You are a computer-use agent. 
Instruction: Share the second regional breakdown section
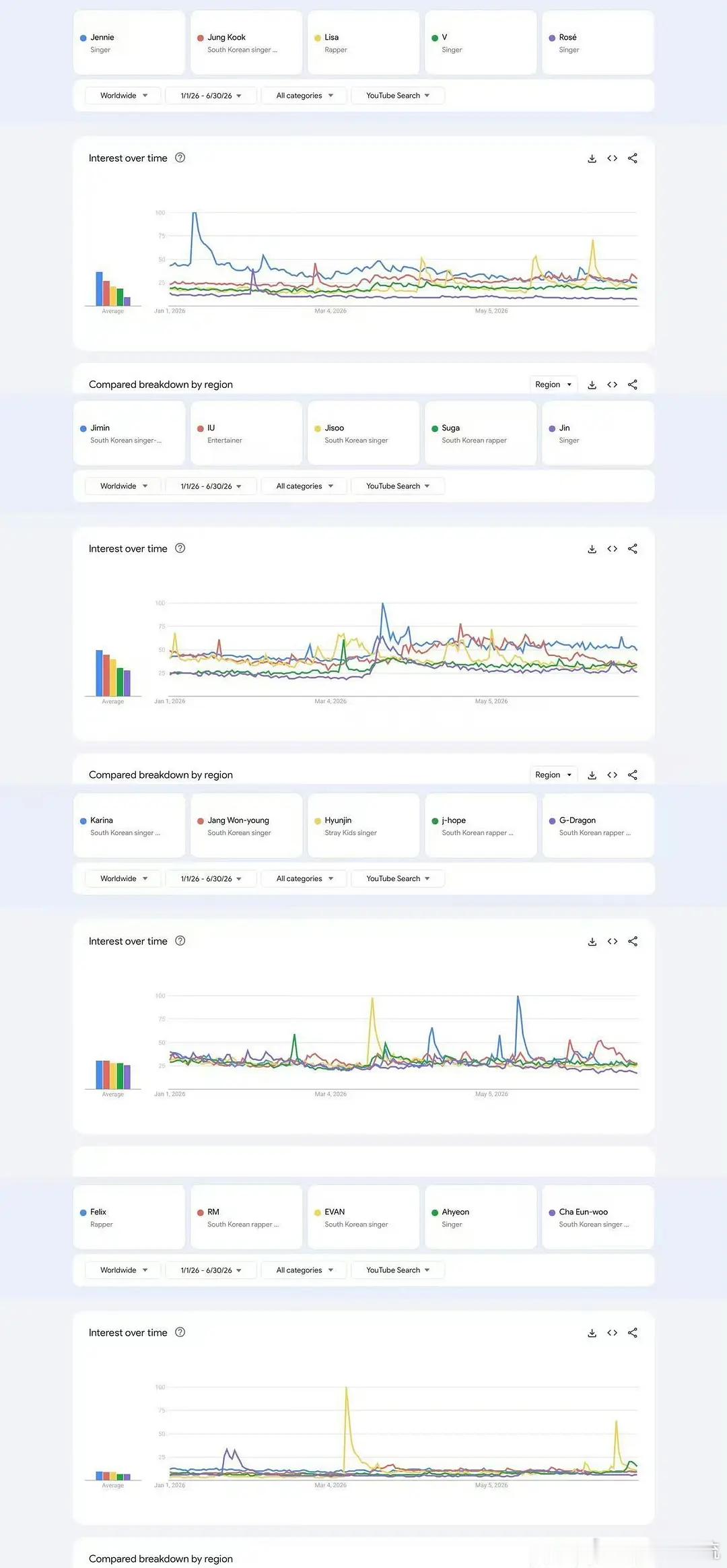click(632, 775)
